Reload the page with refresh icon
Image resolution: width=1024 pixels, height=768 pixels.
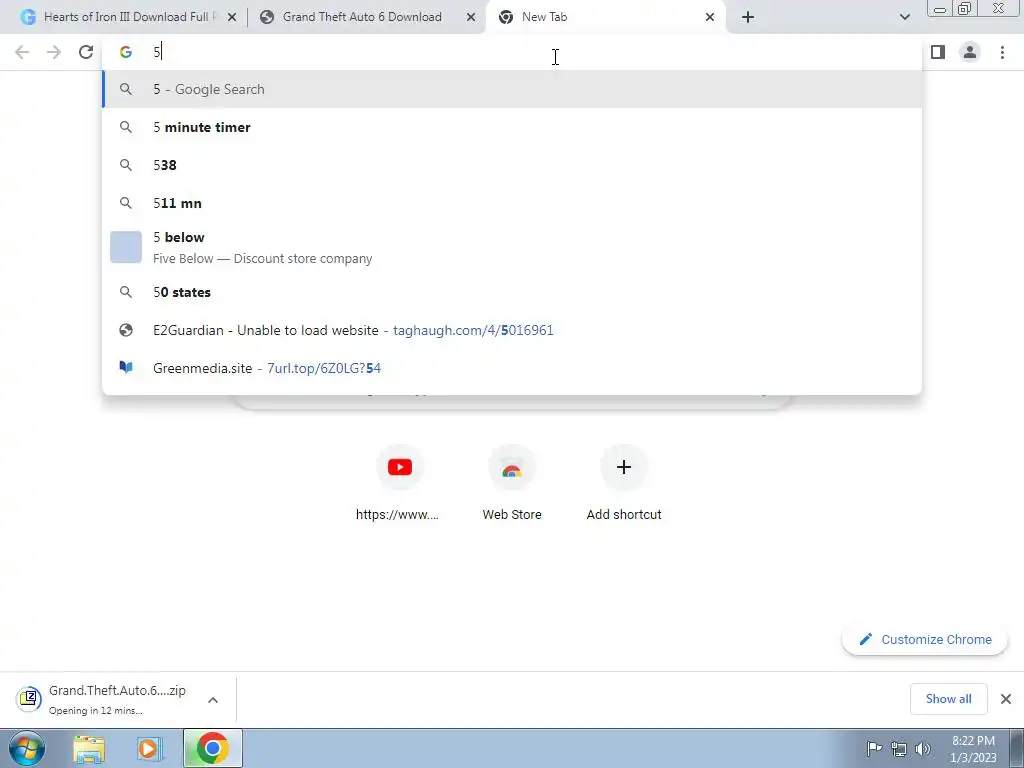point(86,52)
